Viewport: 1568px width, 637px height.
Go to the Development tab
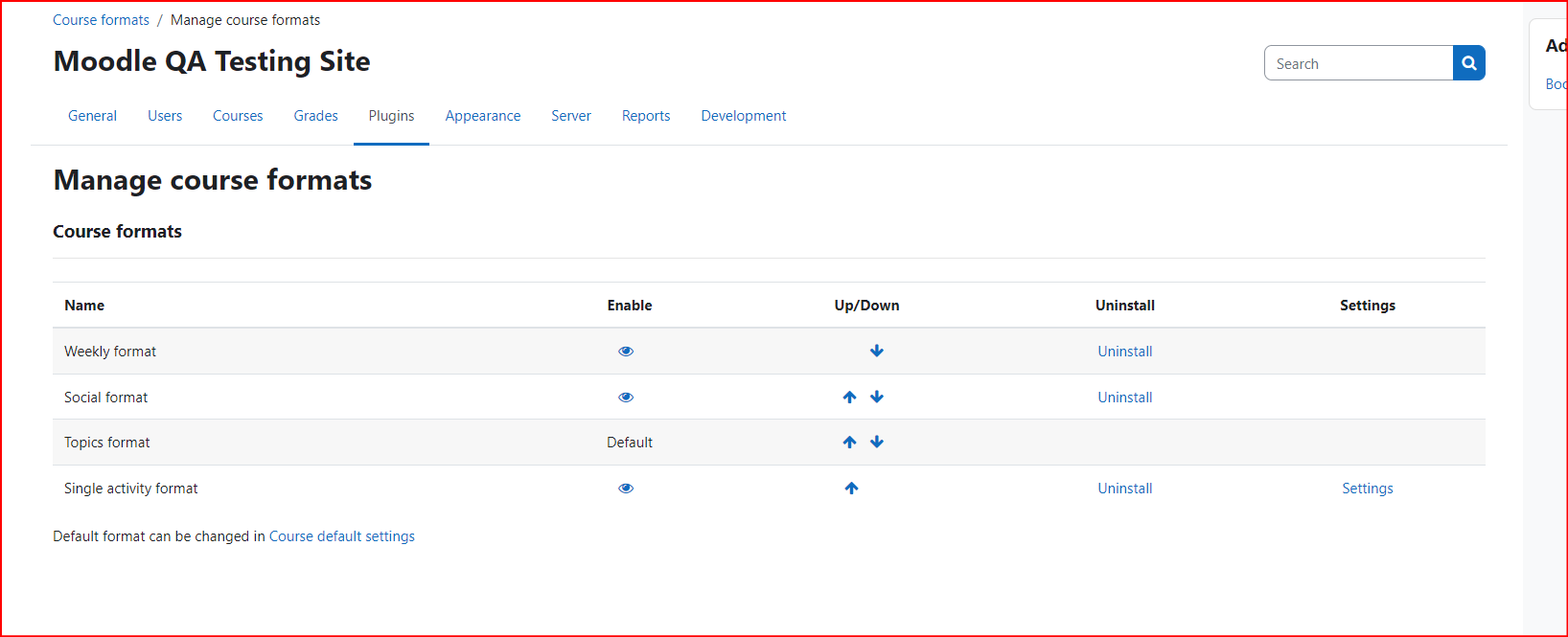click(x=744, y=116)
